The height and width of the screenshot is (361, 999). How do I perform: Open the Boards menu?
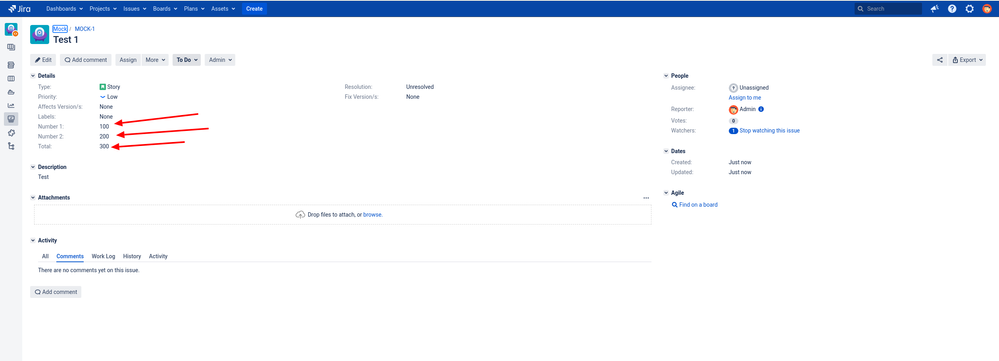166,9
